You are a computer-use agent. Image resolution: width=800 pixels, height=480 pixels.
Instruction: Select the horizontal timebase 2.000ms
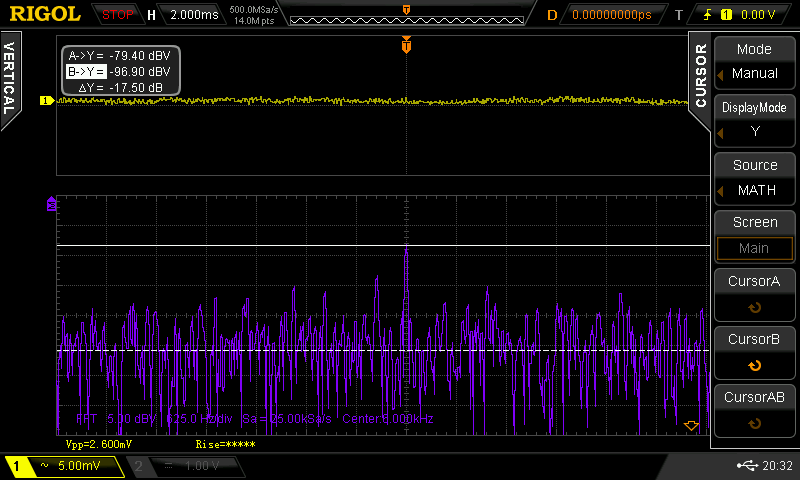(194, 15)
